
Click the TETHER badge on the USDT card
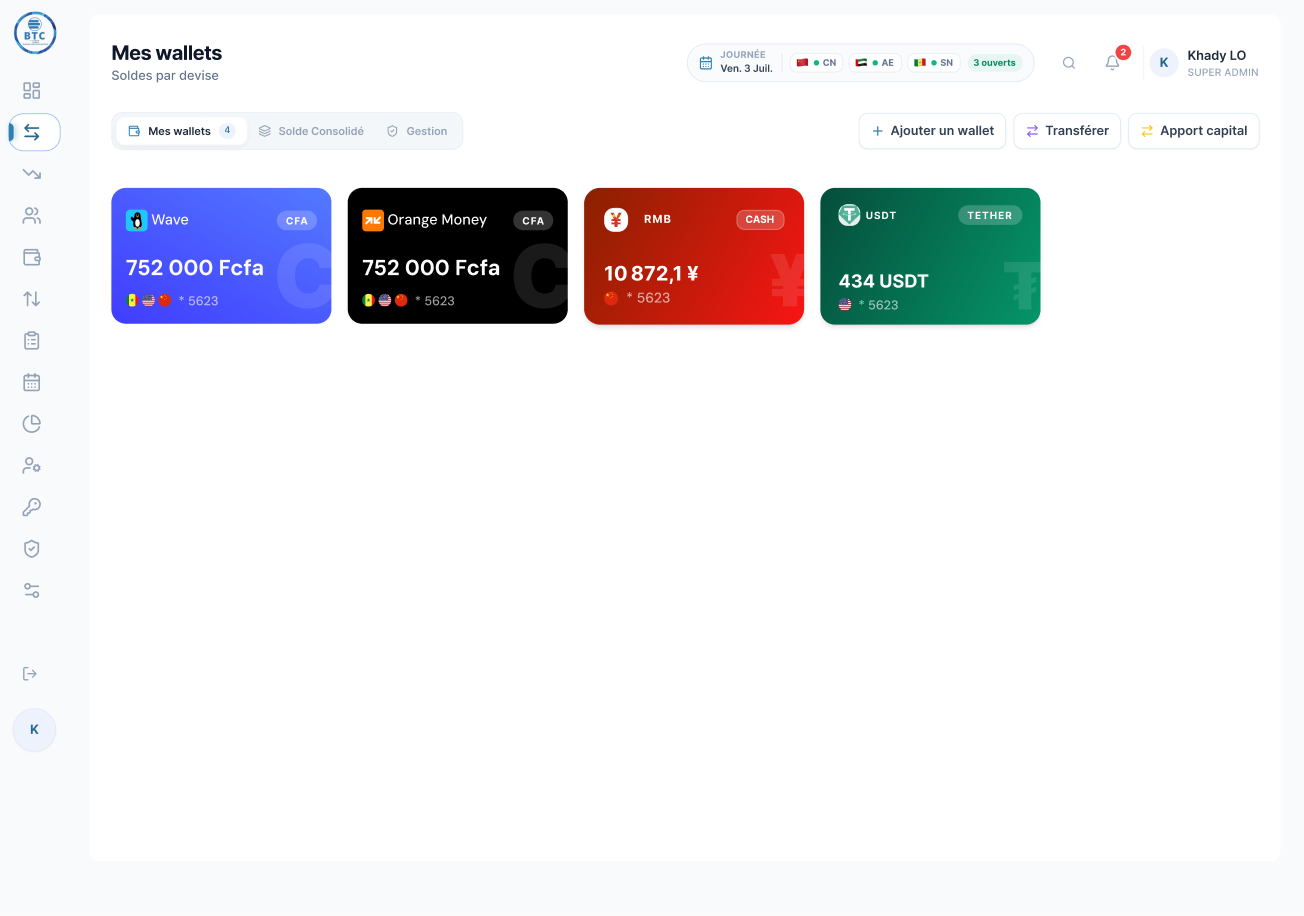click(990, 215)
